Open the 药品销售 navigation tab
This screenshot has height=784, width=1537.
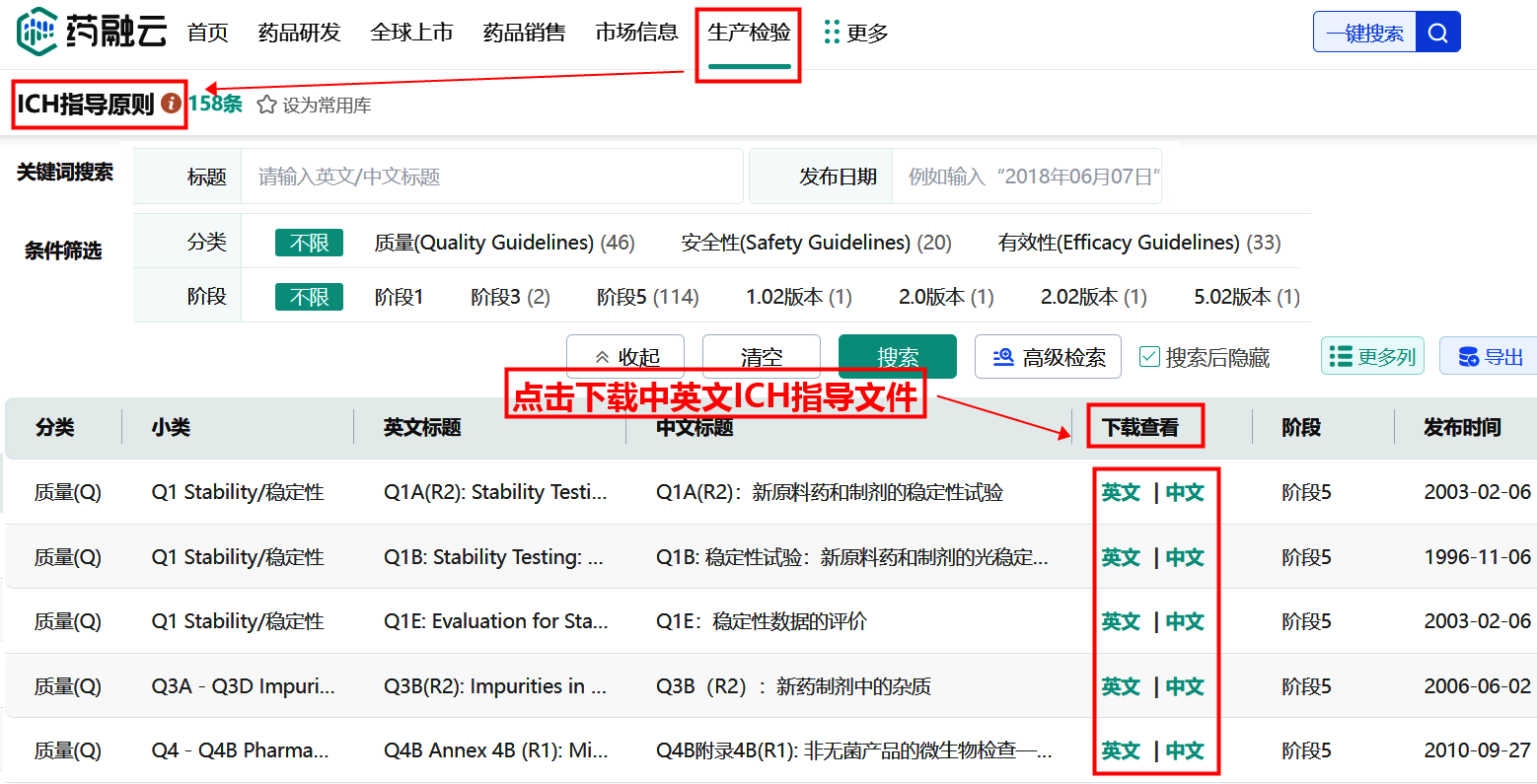point(524,33)
